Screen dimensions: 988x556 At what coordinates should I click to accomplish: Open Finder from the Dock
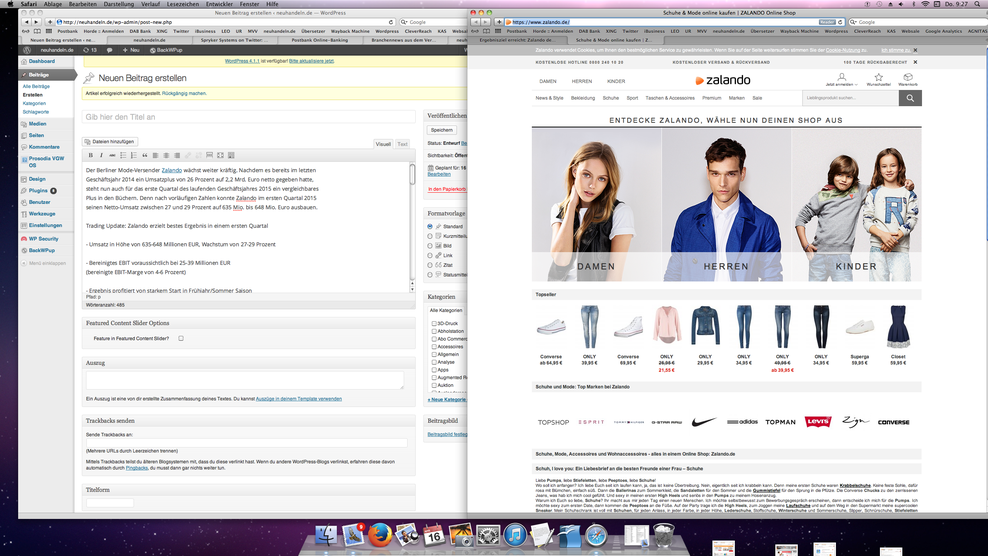click(326, 535)
